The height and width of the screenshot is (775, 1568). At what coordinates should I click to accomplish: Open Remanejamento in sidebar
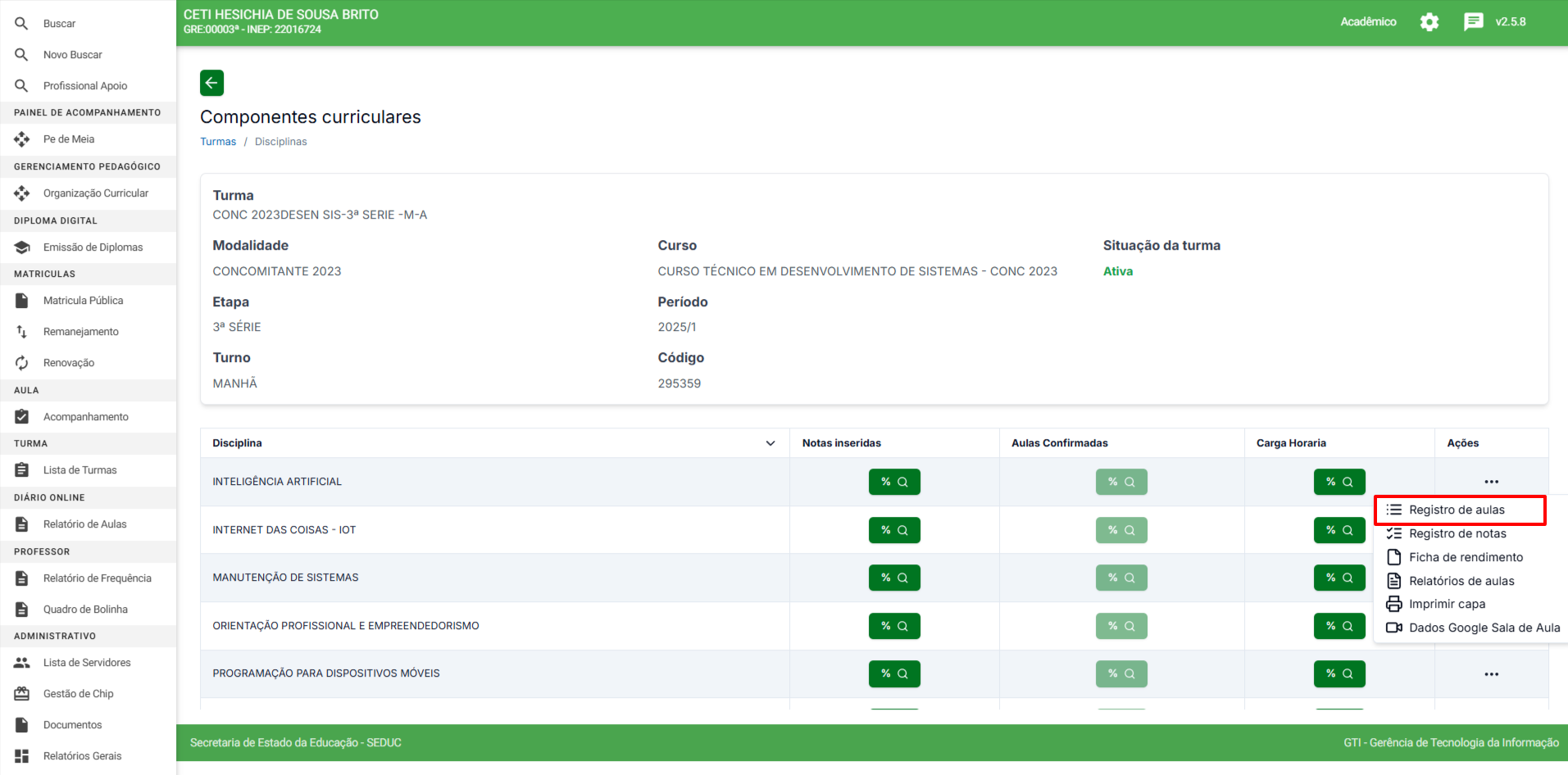80,332
